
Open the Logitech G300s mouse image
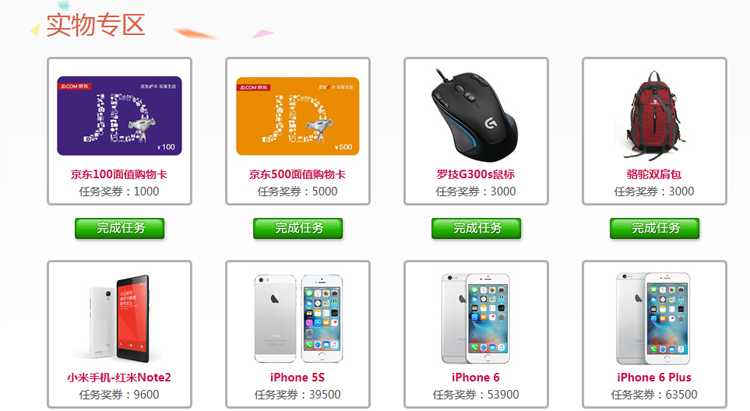[474, 115]
